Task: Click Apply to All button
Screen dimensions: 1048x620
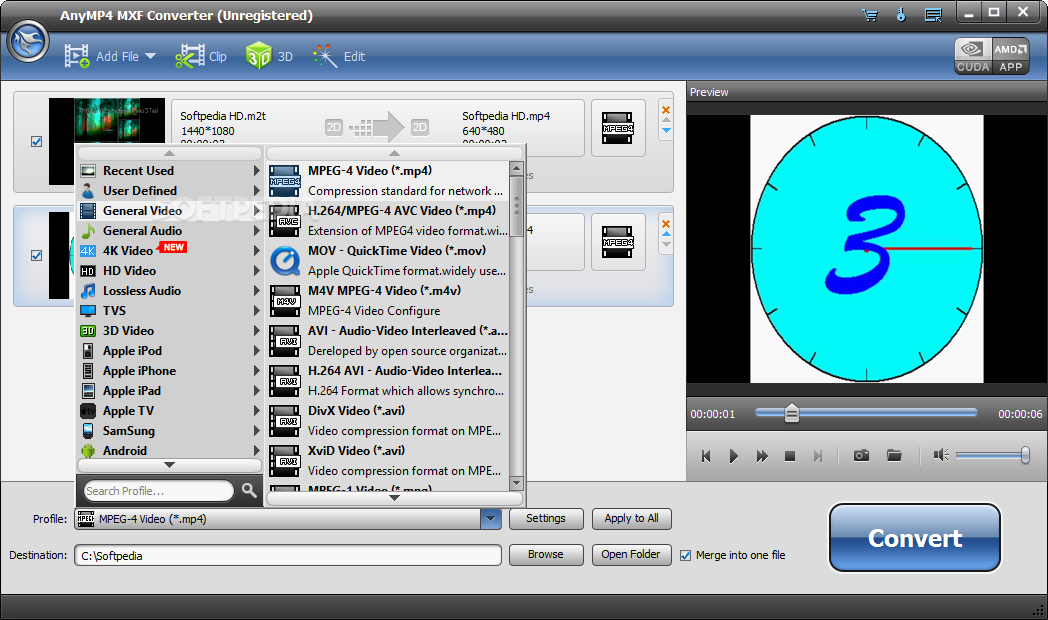Action: (631, 518)
